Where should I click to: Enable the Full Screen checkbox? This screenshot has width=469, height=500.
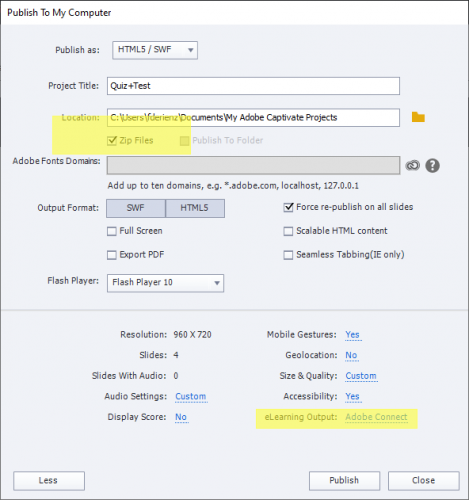(x=112, y=231)
